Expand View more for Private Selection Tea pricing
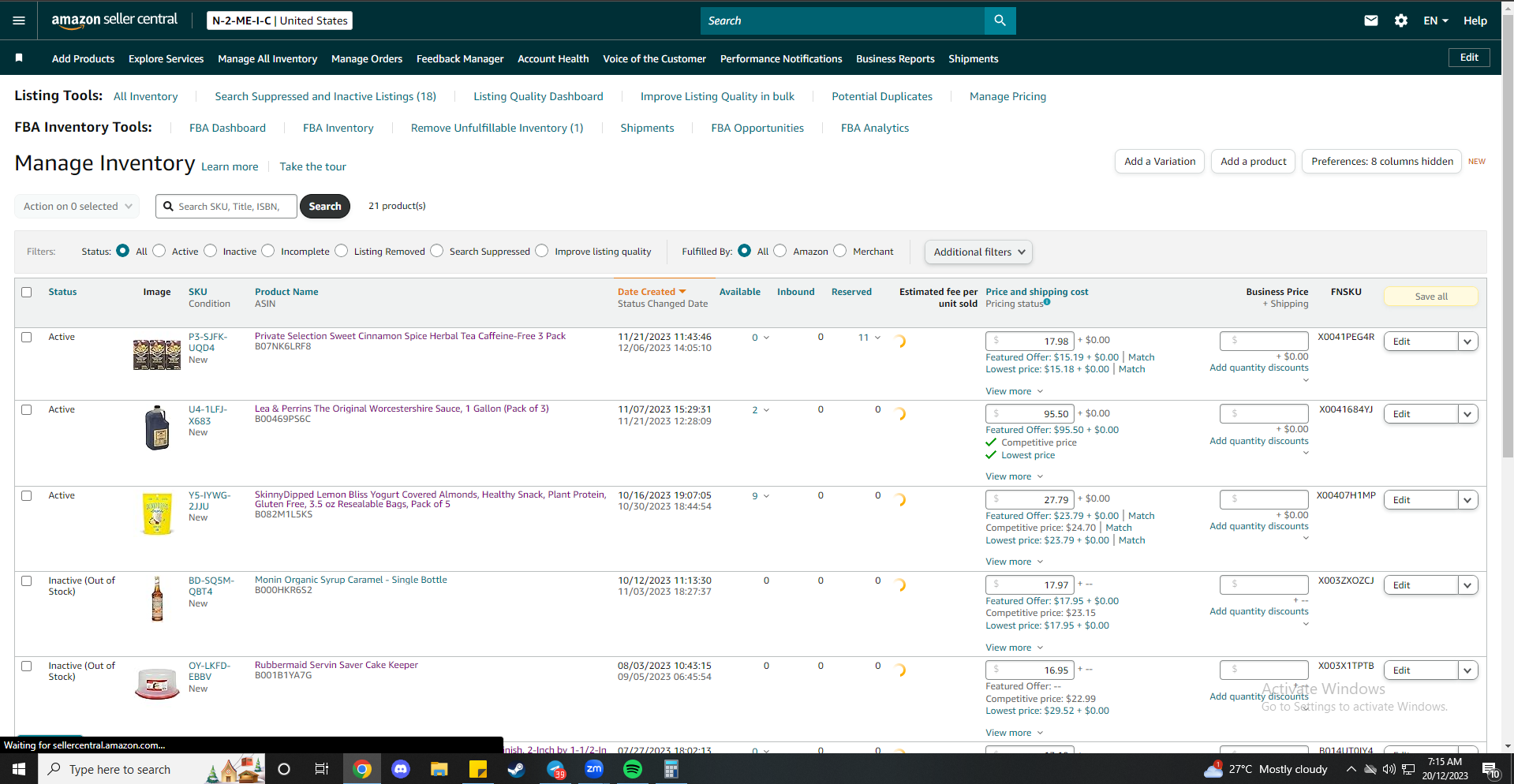 click(1015, 391)
